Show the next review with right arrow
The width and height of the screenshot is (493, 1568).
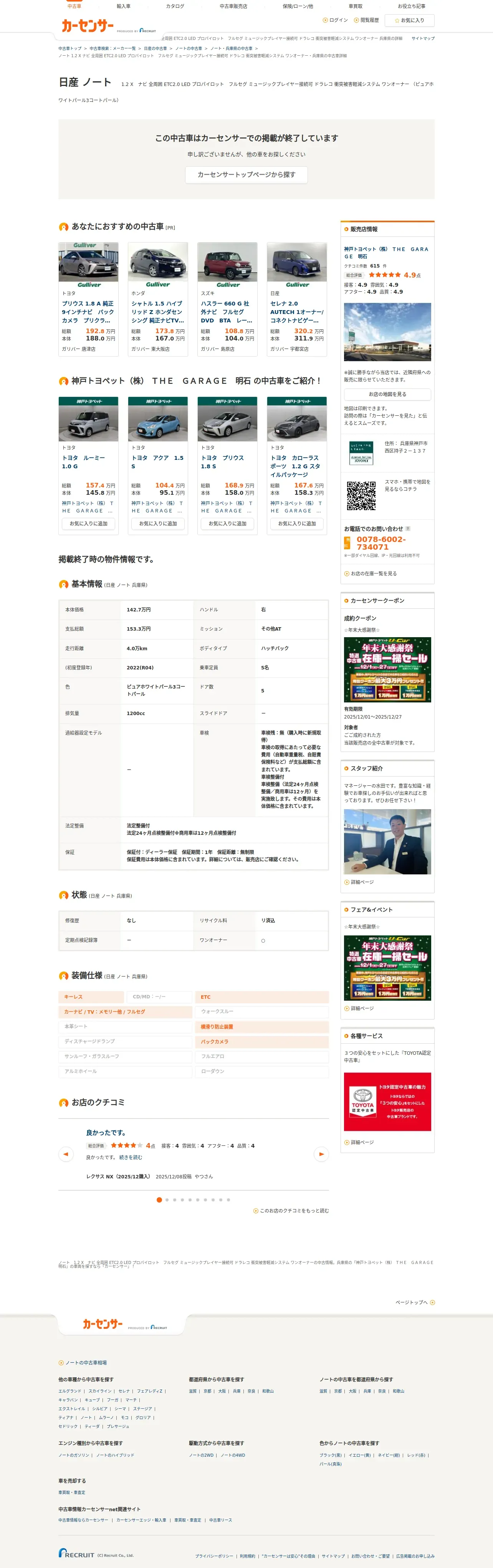point(321,1153)
